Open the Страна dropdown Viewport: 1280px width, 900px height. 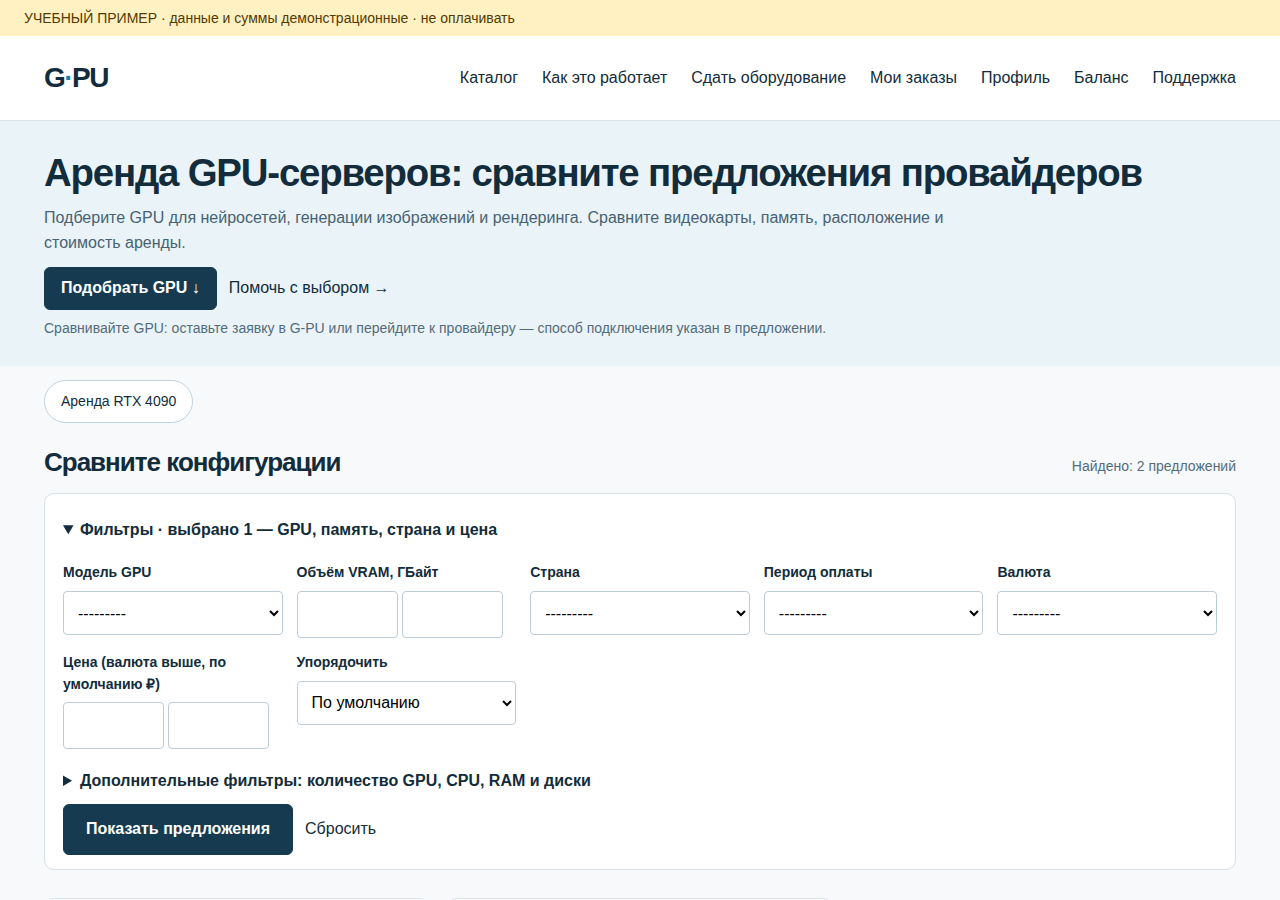(640, 613)
